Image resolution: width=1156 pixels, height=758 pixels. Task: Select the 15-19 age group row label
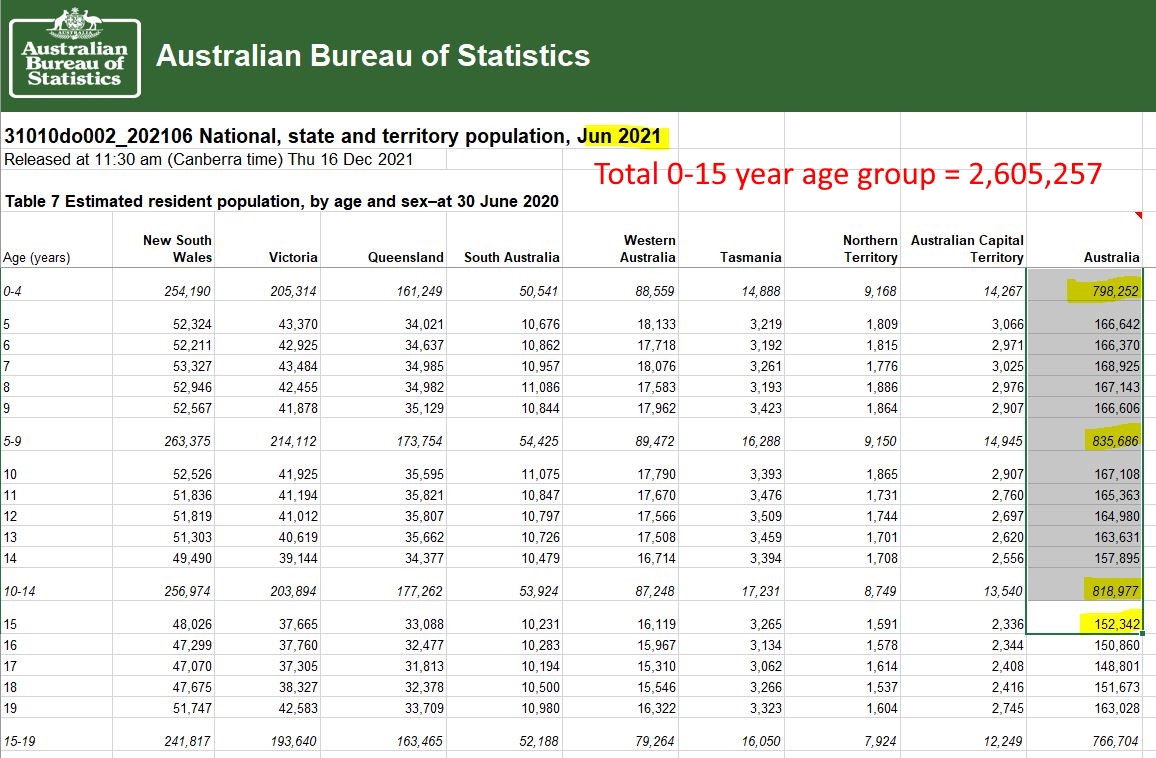pyautogui.click(x=20, y=741)
